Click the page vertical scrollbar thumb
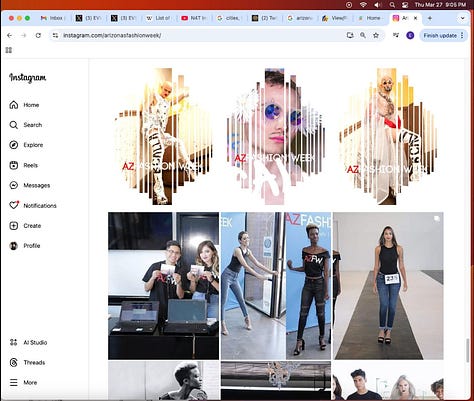 pyautogui.click(x=468, y=350)
